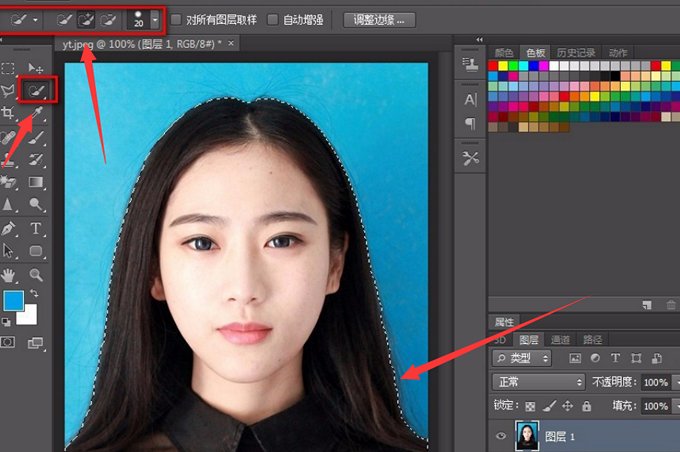Switch to the 通道 tab
Image resolution: width=680 pixels, height=452 pixels.
coord(560,339)
